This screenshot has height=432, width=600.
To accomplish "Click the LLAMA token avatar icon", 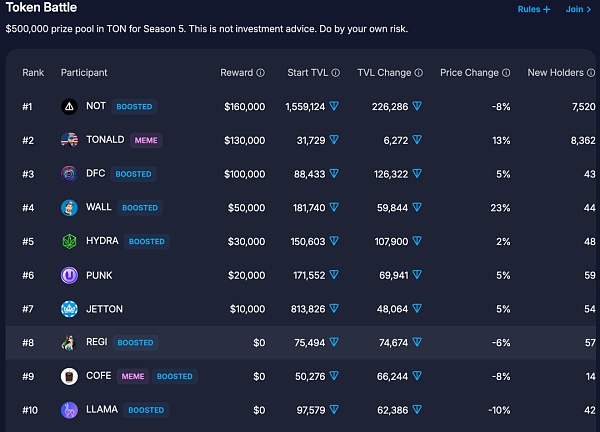I will pyautogui.click(x=69, y=410).
